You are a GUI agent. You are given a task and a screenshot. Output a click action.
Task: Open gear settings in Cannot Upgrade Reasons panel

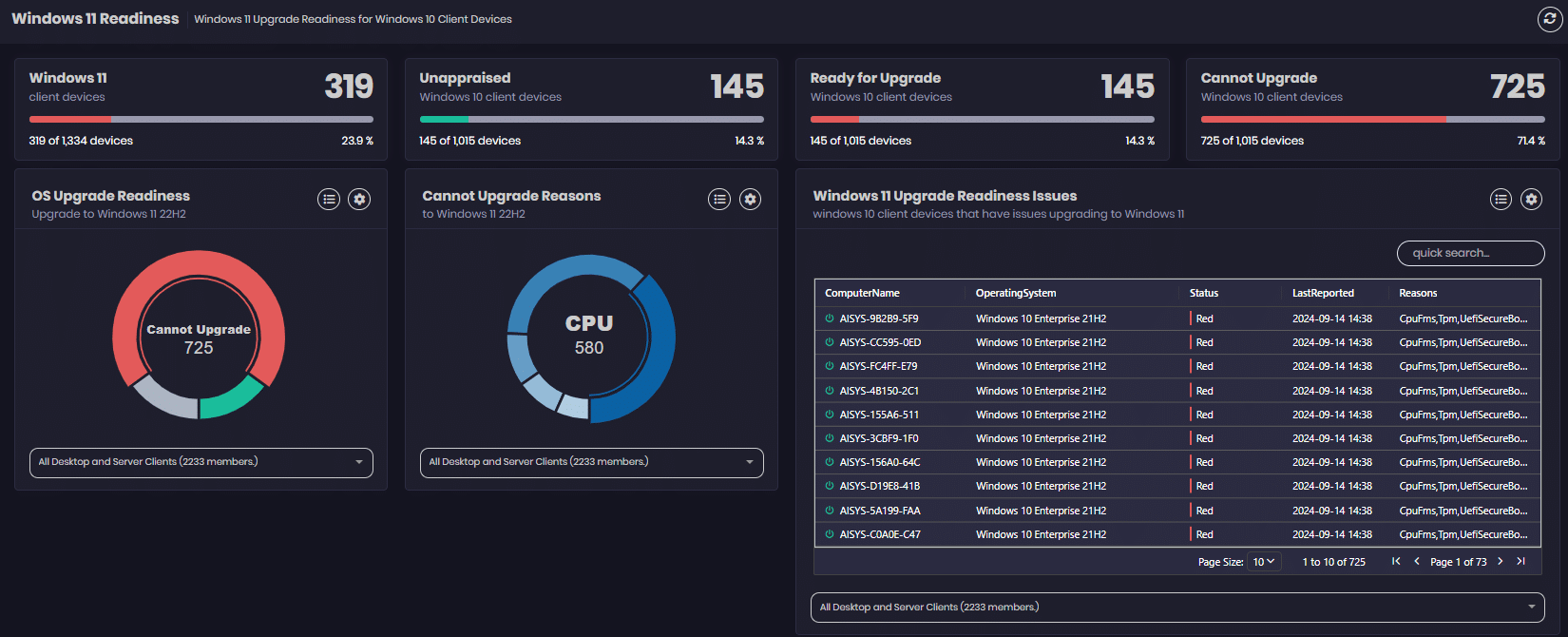750,199
